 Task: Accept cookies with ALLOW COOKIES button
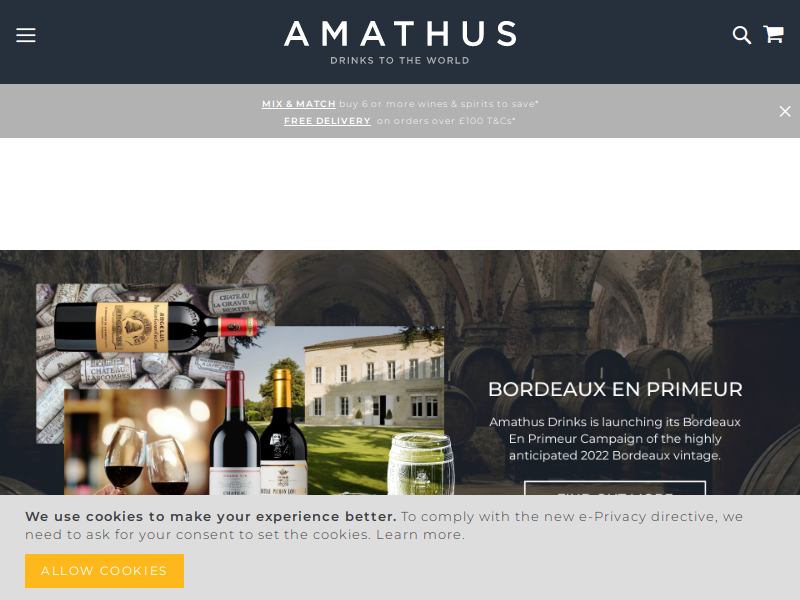[x=105, y=571]
